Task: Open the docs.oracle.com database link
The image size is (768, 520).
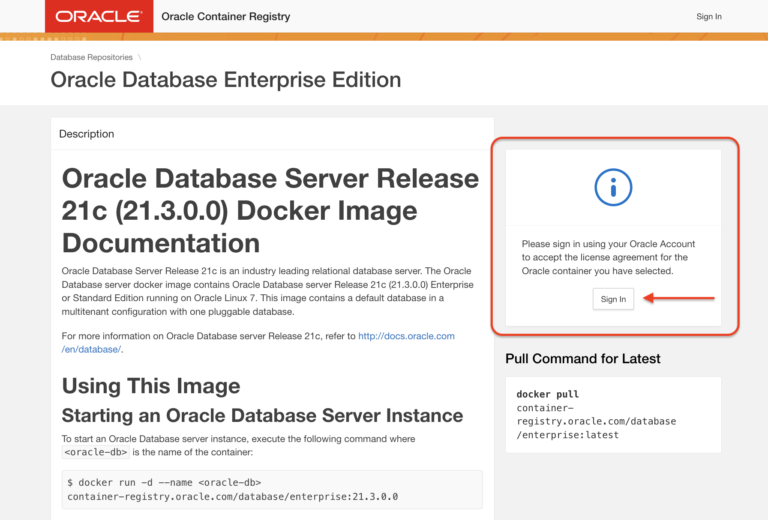Action: point(405,336)
